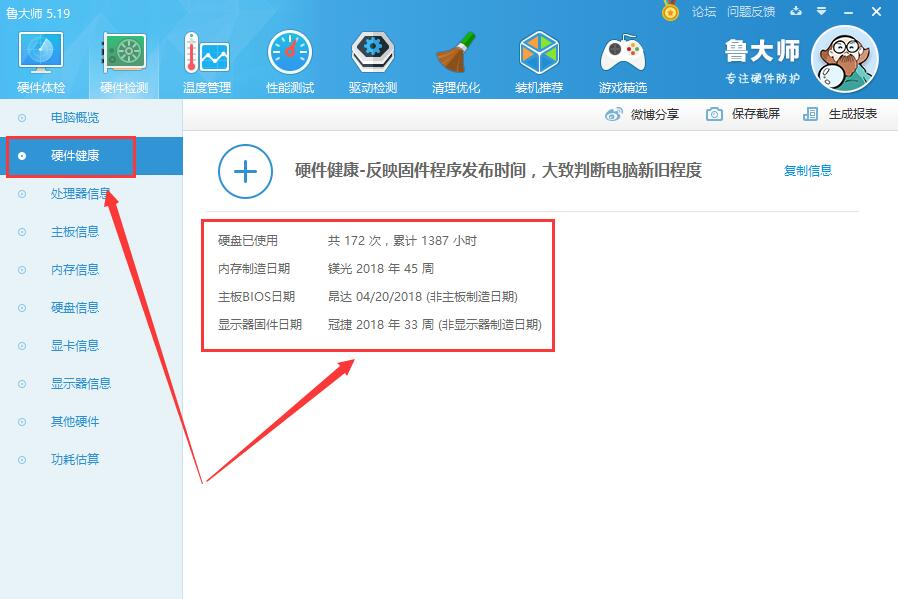Click the radio dot beside 电脑概览
This screenshot has height=599, width=898.
(x=22, y=118)
